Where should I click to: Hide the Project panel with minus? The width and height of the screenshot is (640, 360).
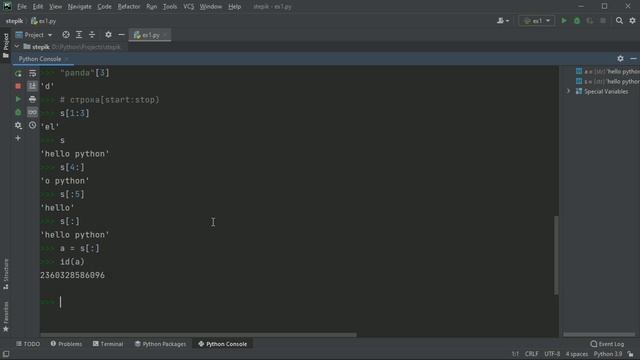tap(121, 35)
